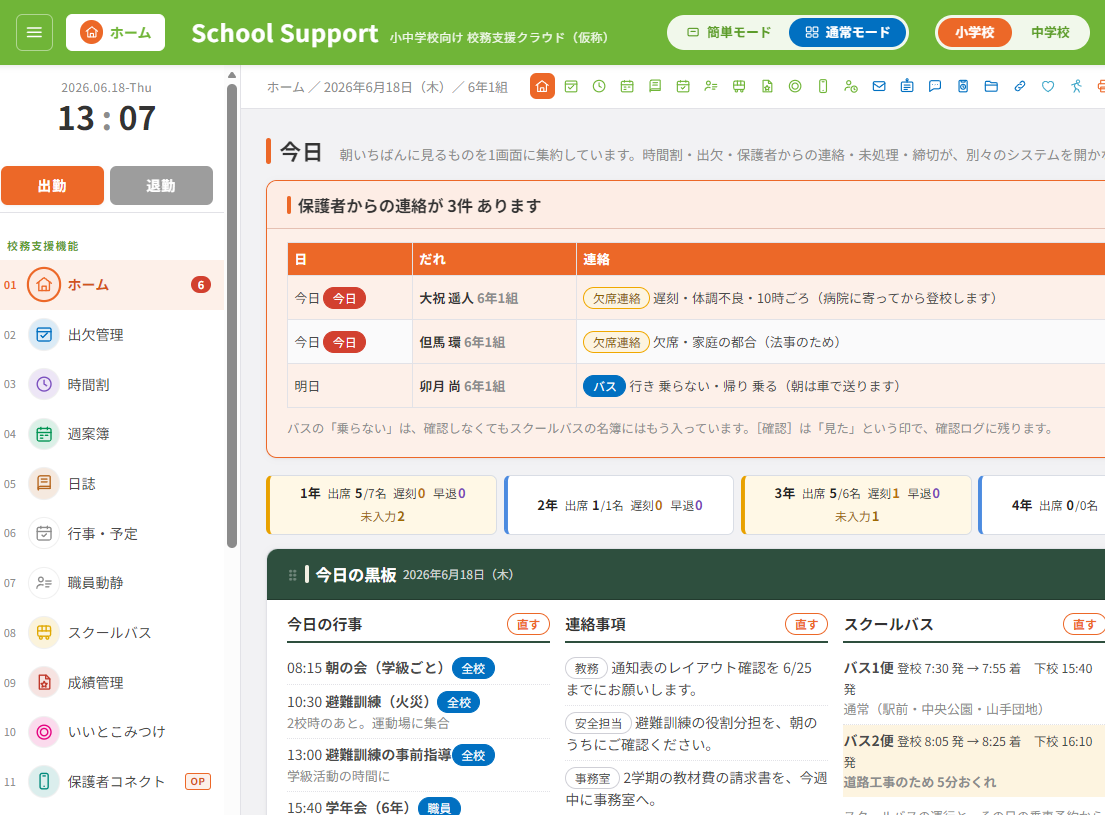Viewport: 1105px width, 815px height.
Task: Open attendance checkbox icon in top icon bar
Action: coord(571,86)
